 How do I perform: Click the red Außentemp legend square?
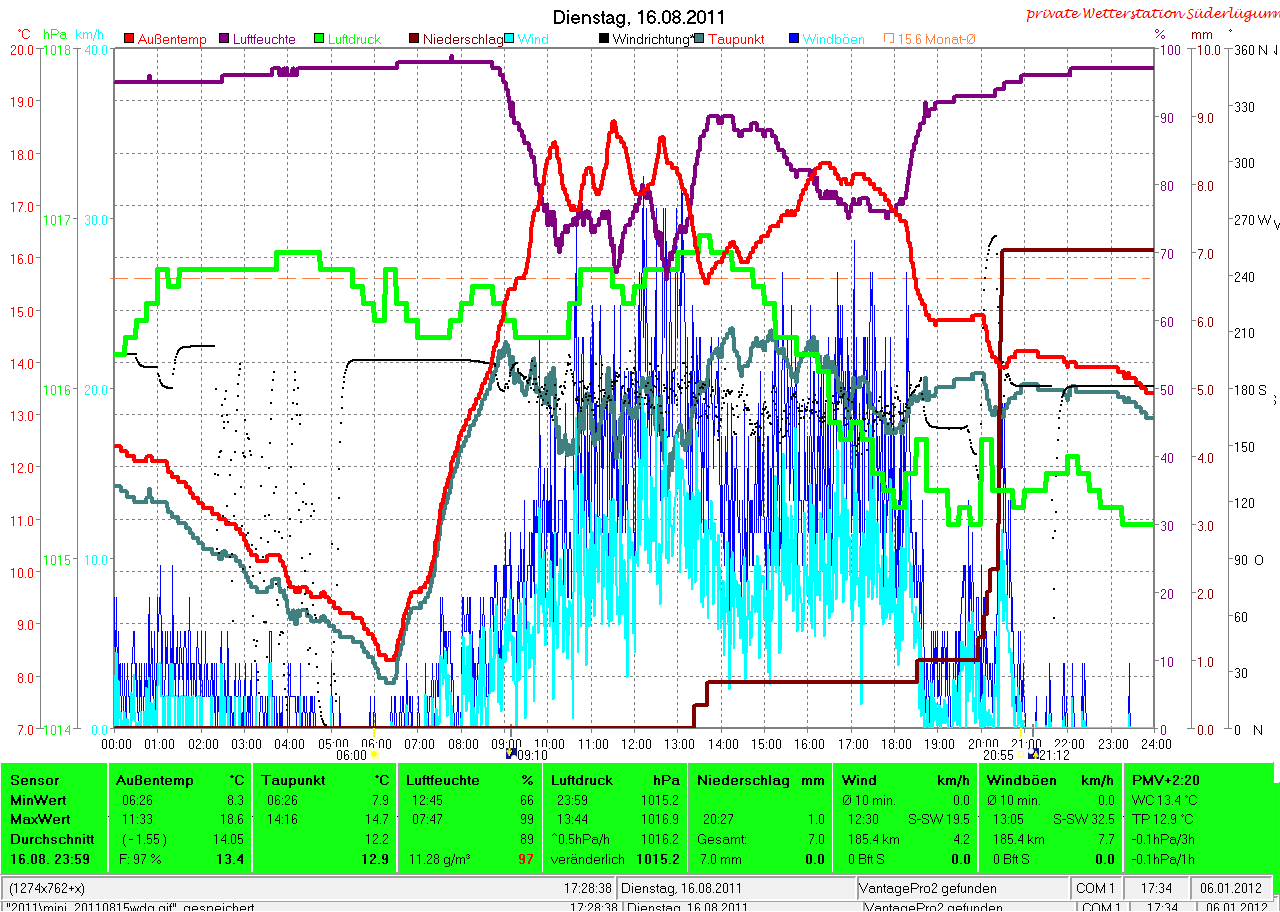point(129,39)
